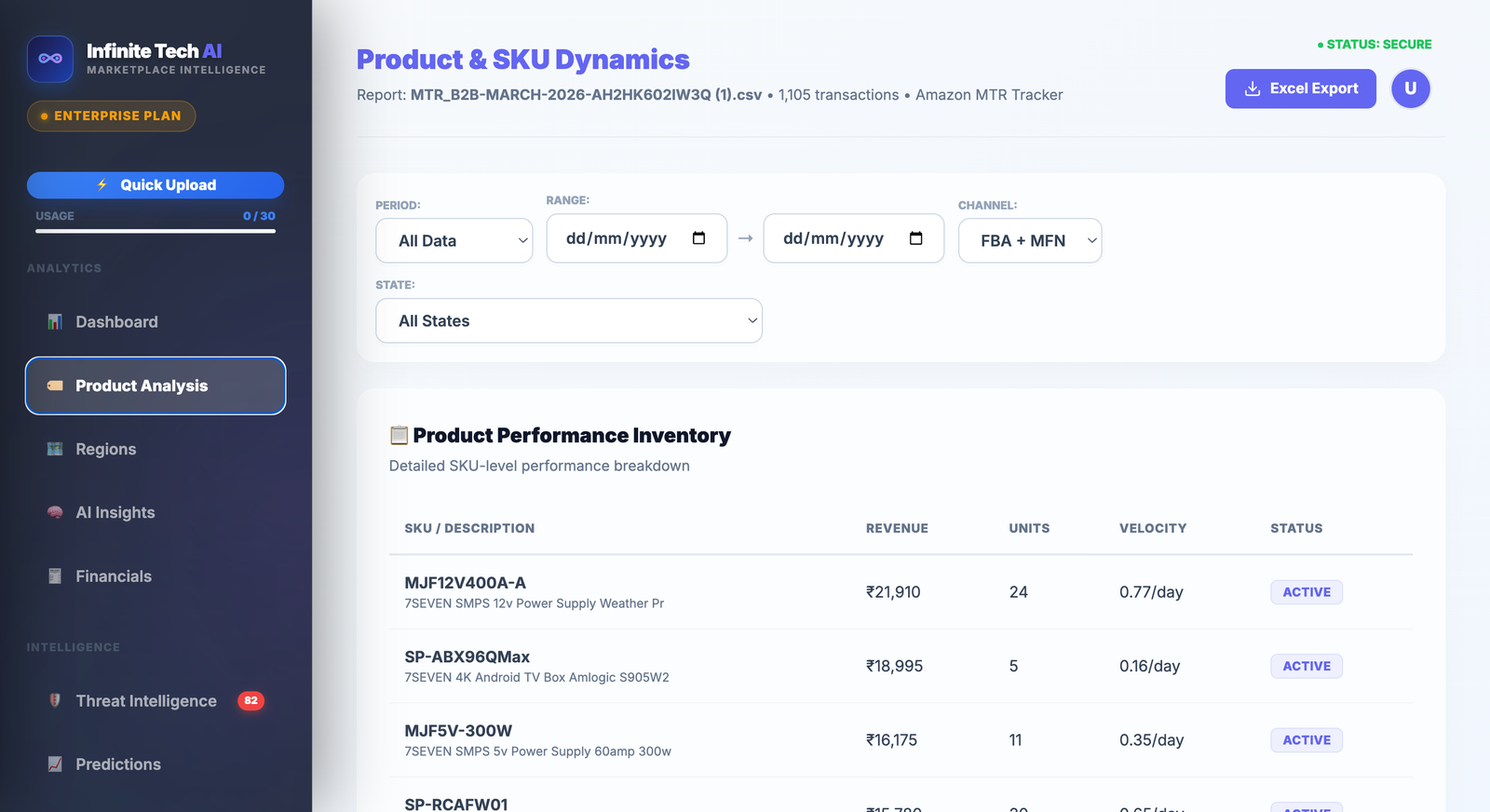The image size is (1490, 812).
Task: Sort by the Velocity column header
Action: coord(1153,528)
